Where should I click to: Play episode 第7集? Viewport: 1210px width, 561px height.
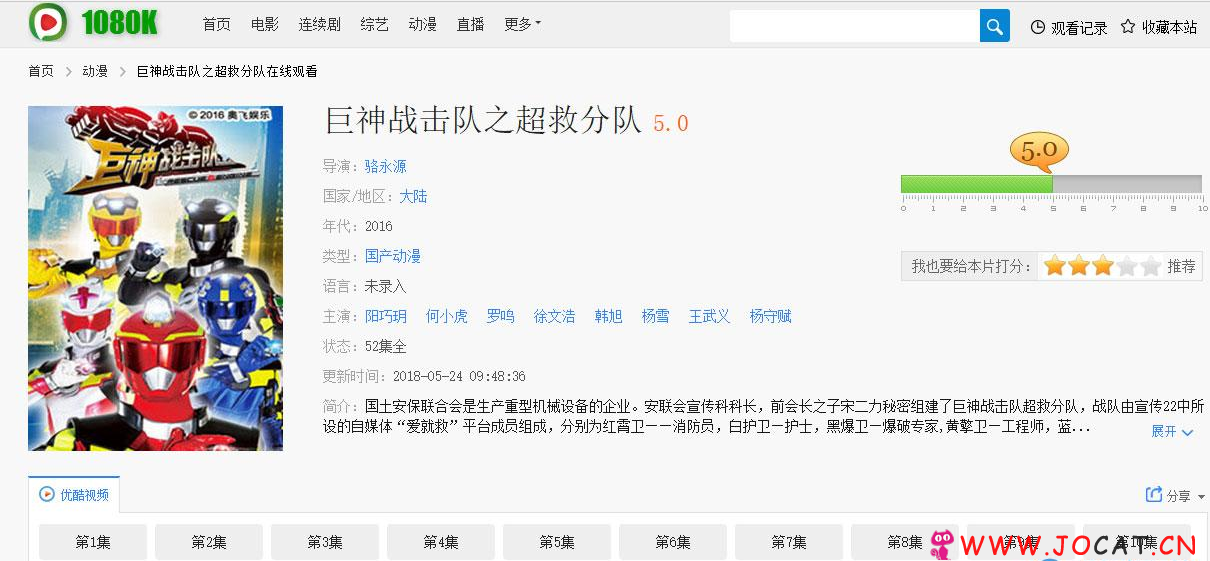789,542
